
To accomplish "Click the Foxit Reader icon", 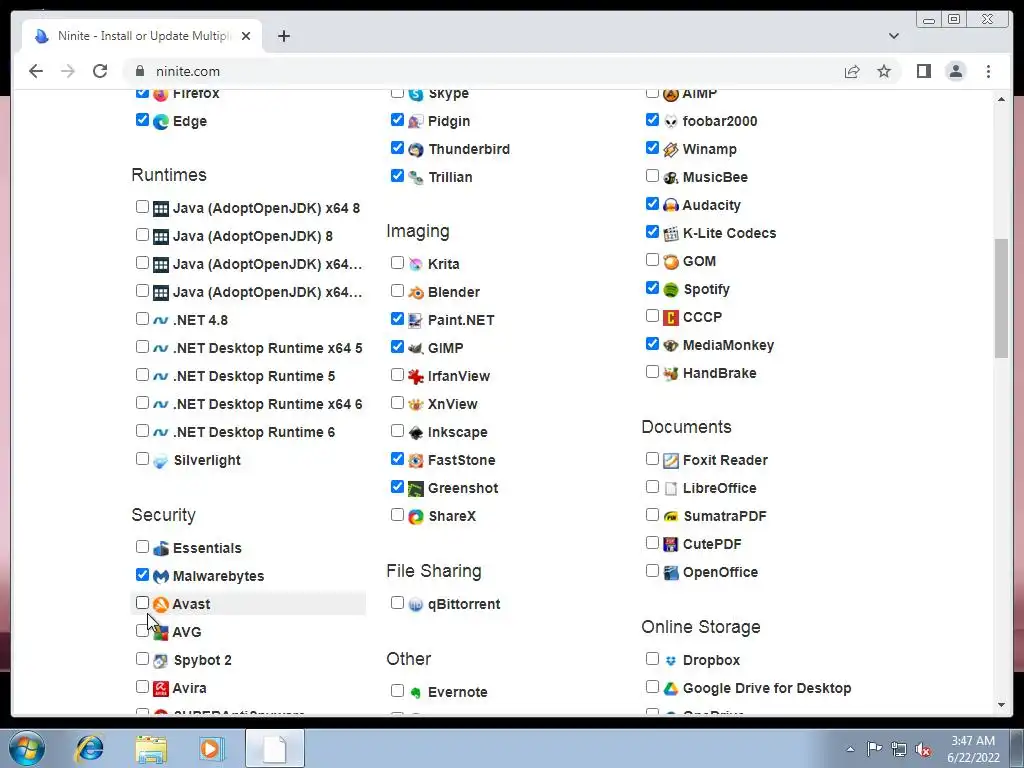I will pos(671,460).
